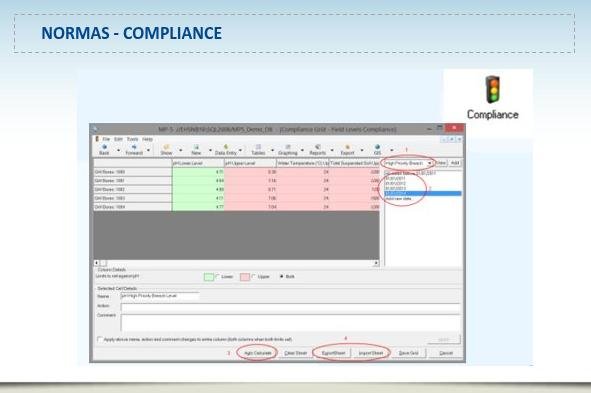Select the Upper limit radio button
The width and height of the screenshot is (591, 393).
(x=254, y=277)
